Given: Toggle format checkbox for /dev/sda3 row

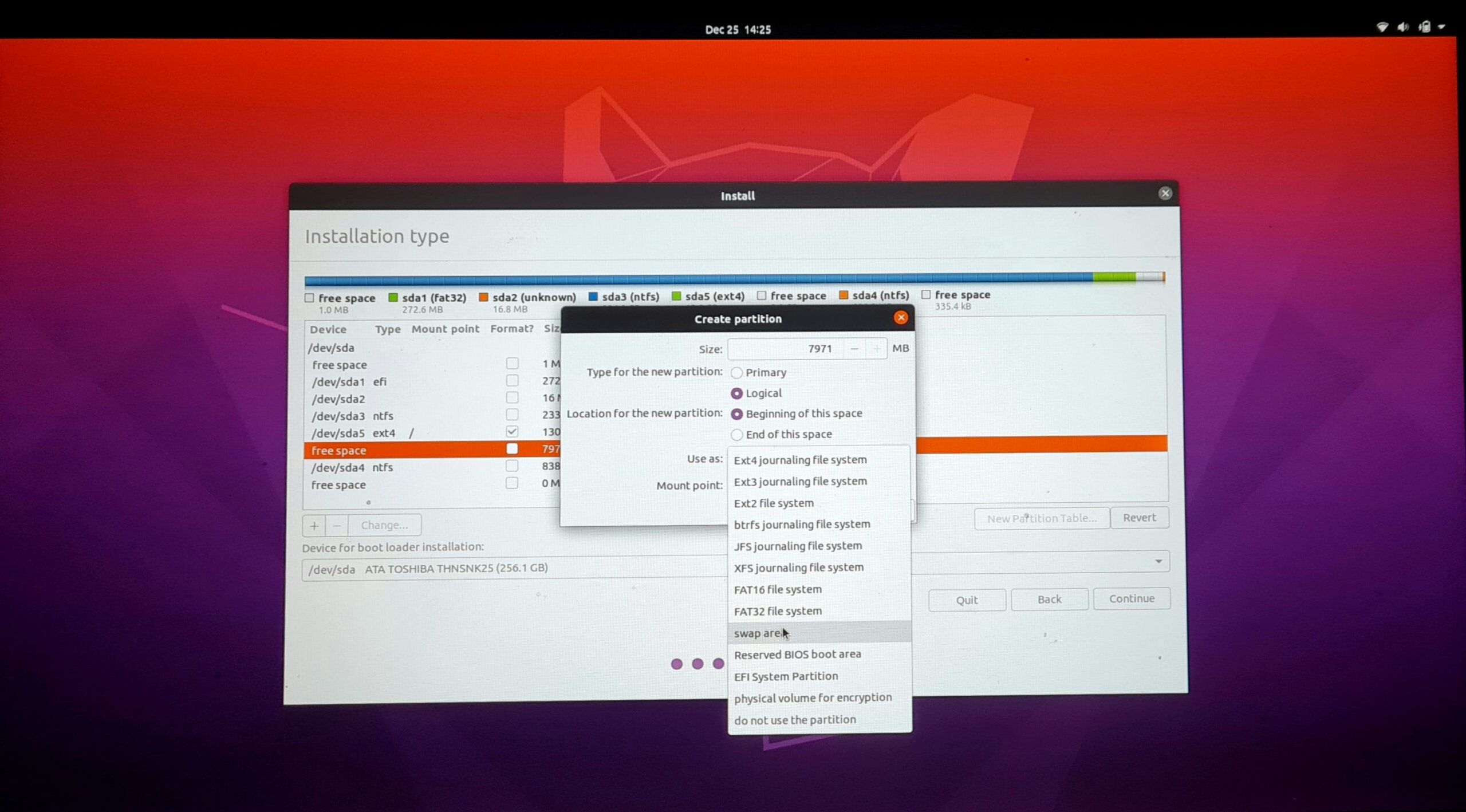Looking at the screenshot, I should (512, 415).
